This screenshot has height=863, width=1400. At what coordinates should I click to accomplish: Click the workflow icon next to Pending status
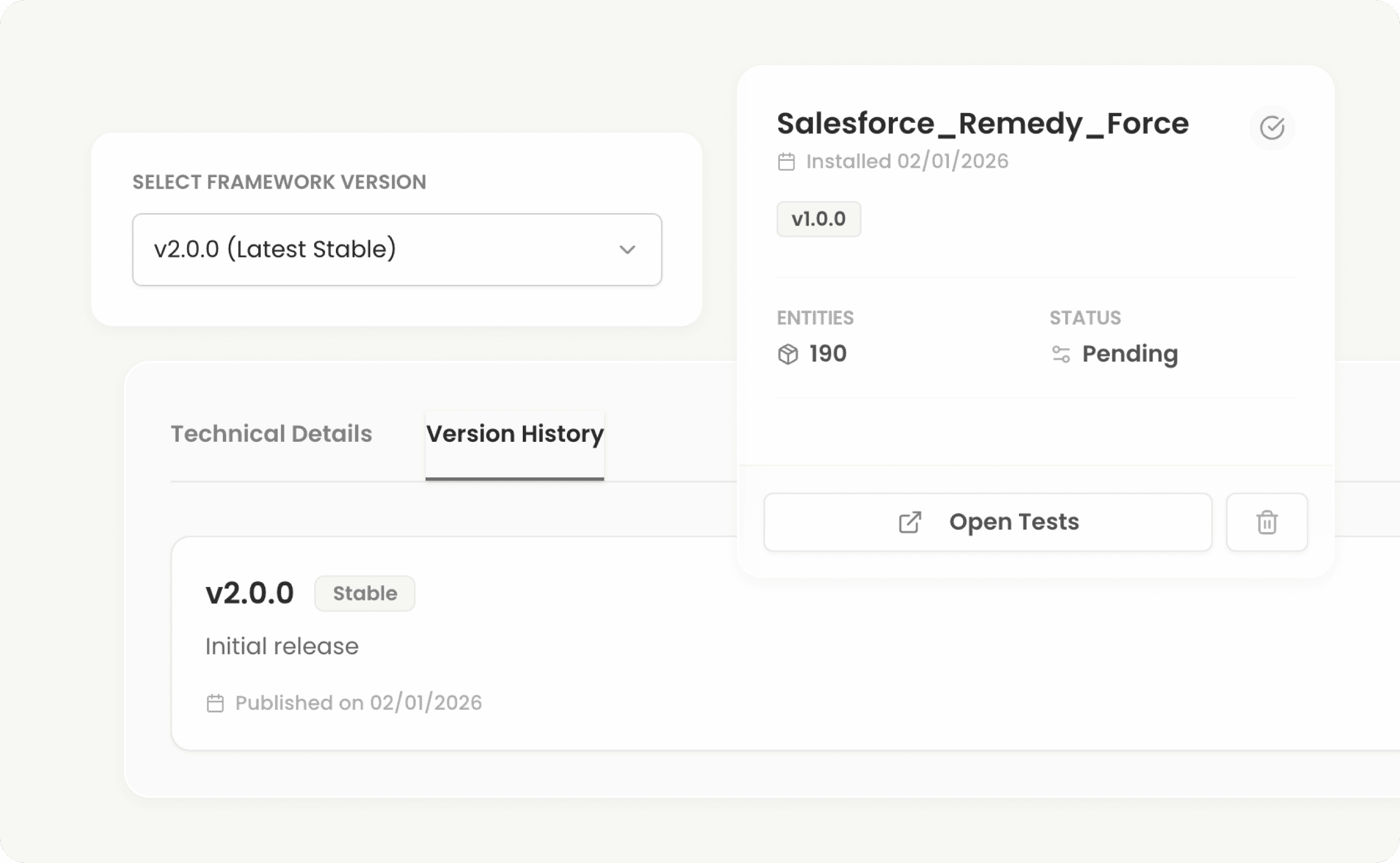[1062, 354]
